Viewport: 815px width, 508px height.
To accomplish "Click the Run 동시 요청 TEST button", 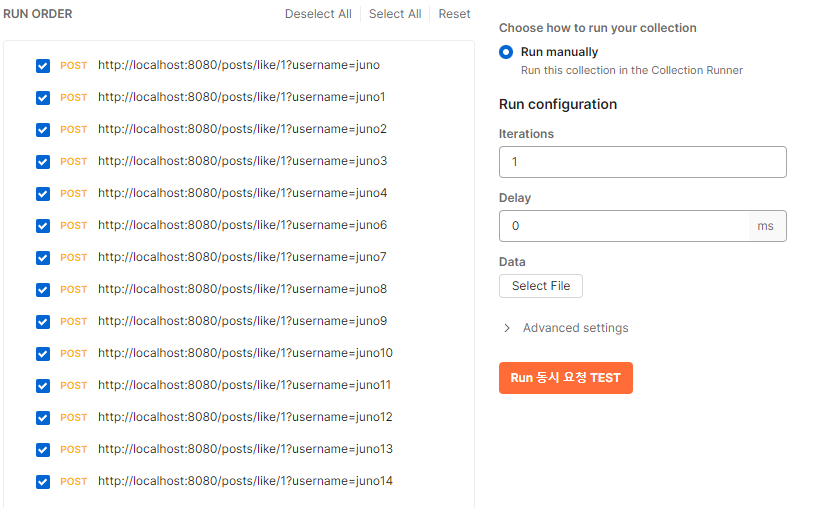I will pyautogui.click(x=565, y=378).
